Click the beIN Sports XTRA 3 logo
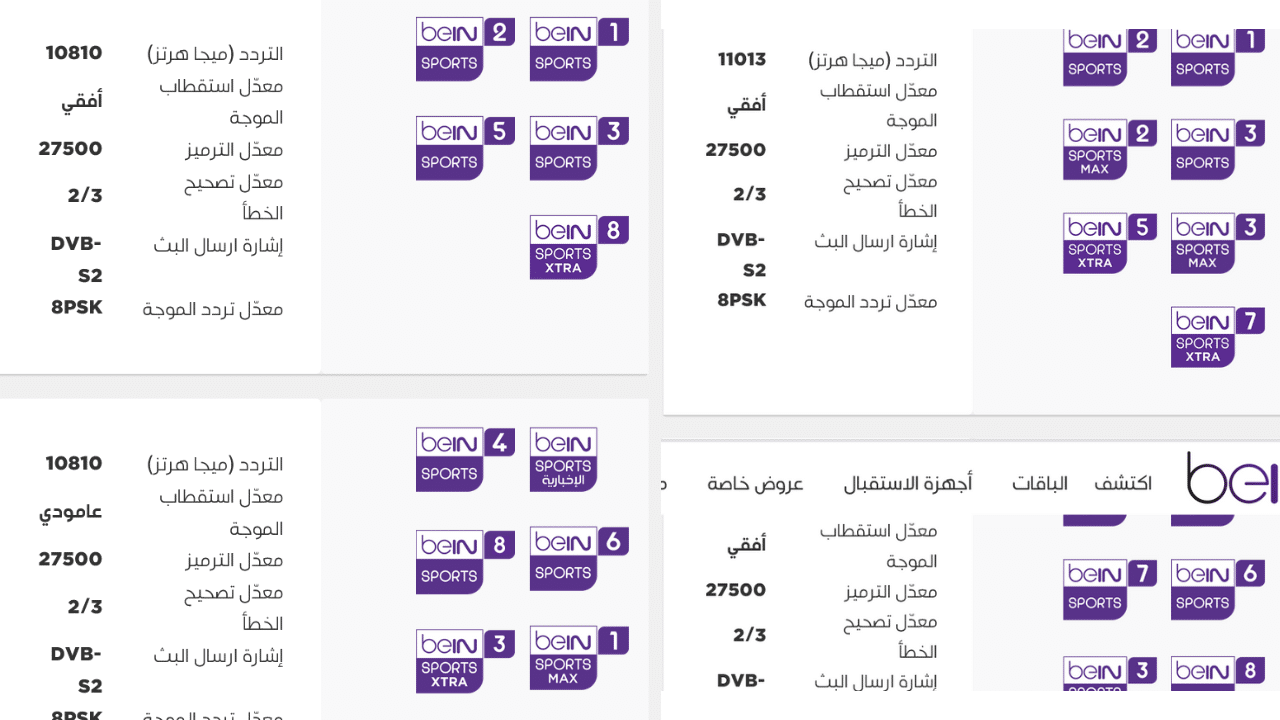This screenshot has height=720, width=1280. [x=465, y=661]
